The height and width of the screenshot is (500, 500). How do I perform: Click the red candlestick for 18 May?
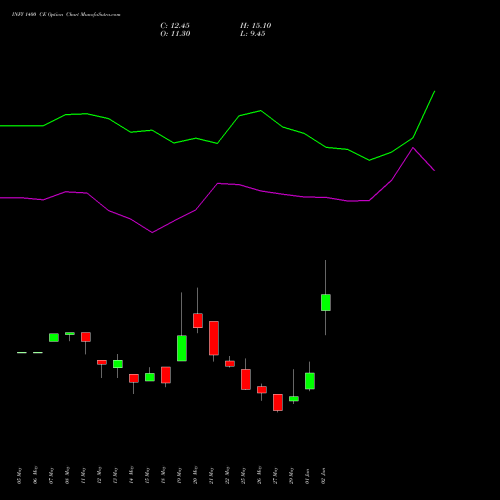point(166,375)
